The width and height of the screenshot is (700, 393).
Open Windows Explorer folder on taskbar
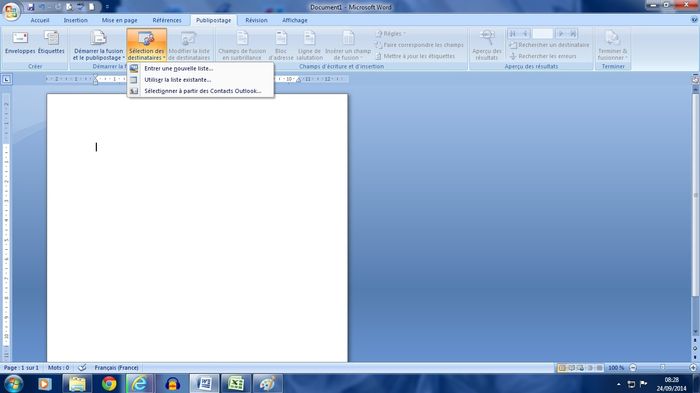[x=77, y=384]
